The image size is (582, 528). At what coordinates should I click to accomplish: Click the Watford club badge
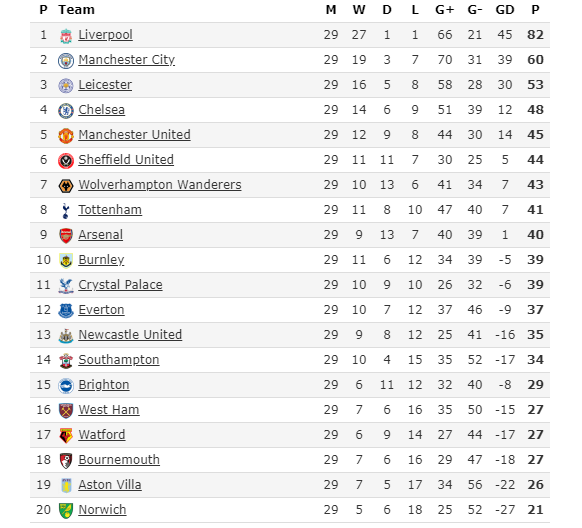[66, 436]
